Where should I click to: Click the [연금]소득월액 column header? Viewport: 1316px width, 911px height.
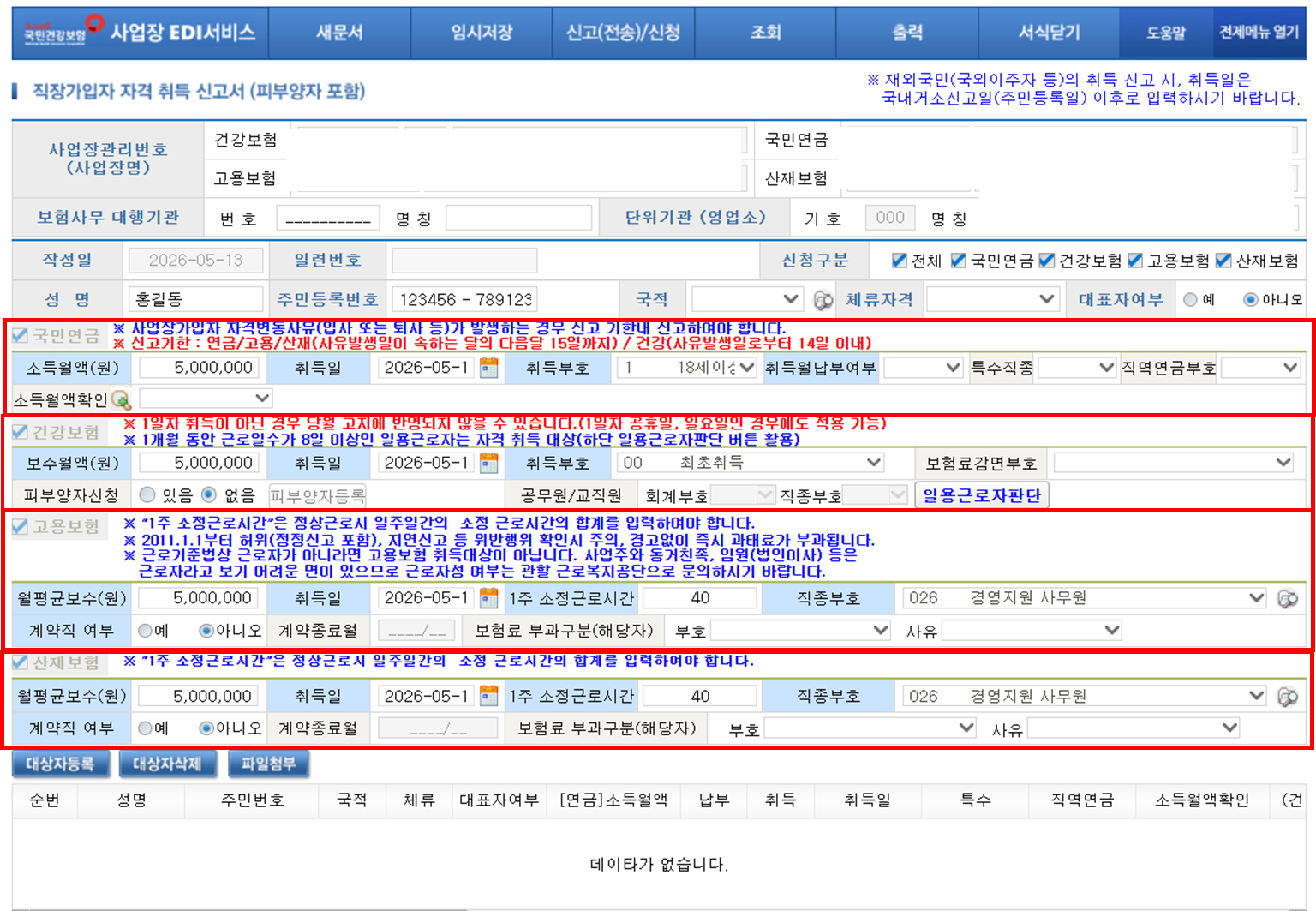point(613,800)
